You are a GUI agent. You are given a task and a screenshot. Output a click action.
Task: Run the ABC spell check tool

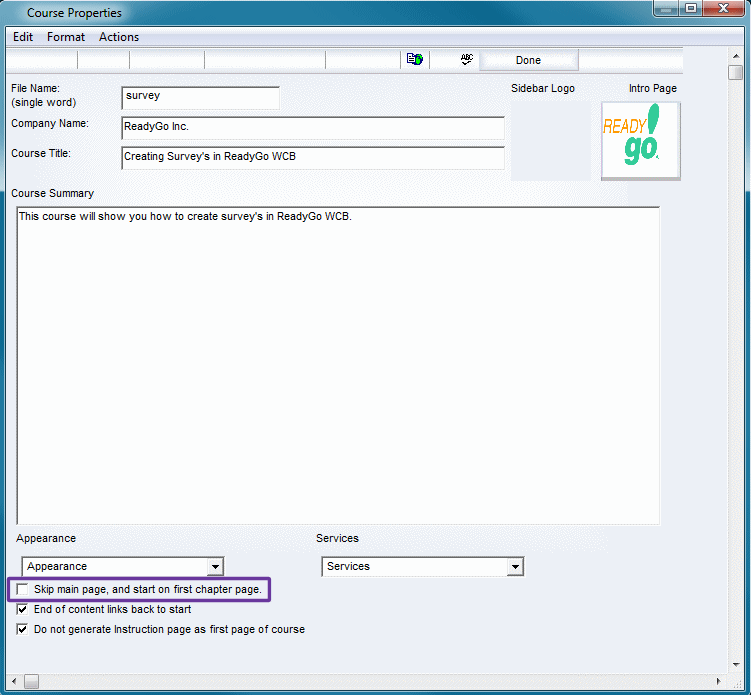[467, 59]
